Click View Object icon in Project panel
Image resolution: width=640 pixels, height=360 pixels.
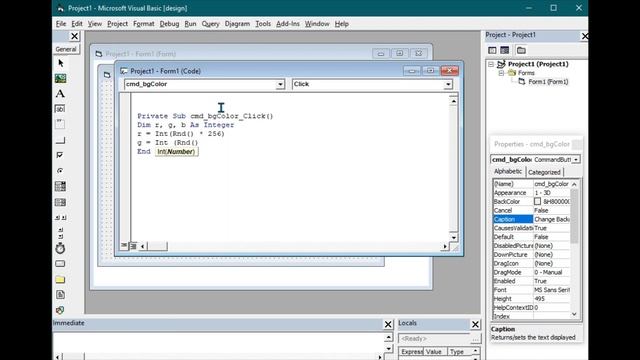click(505, 50)
